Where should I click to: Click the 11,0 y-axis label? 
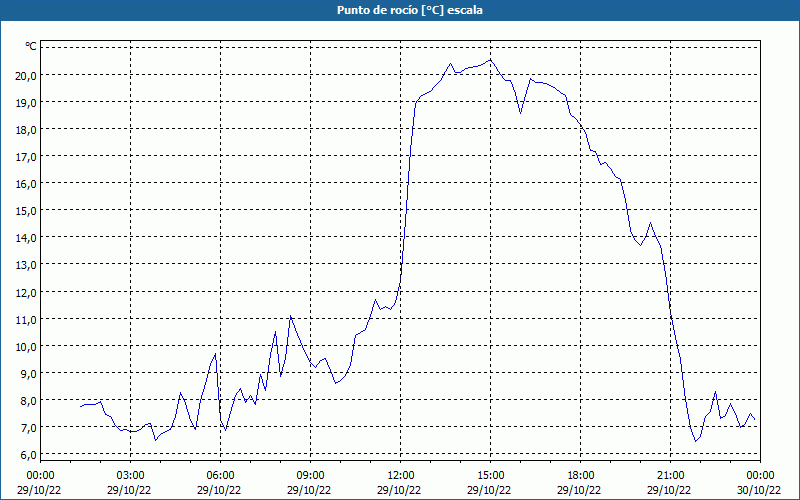point(26,319)
